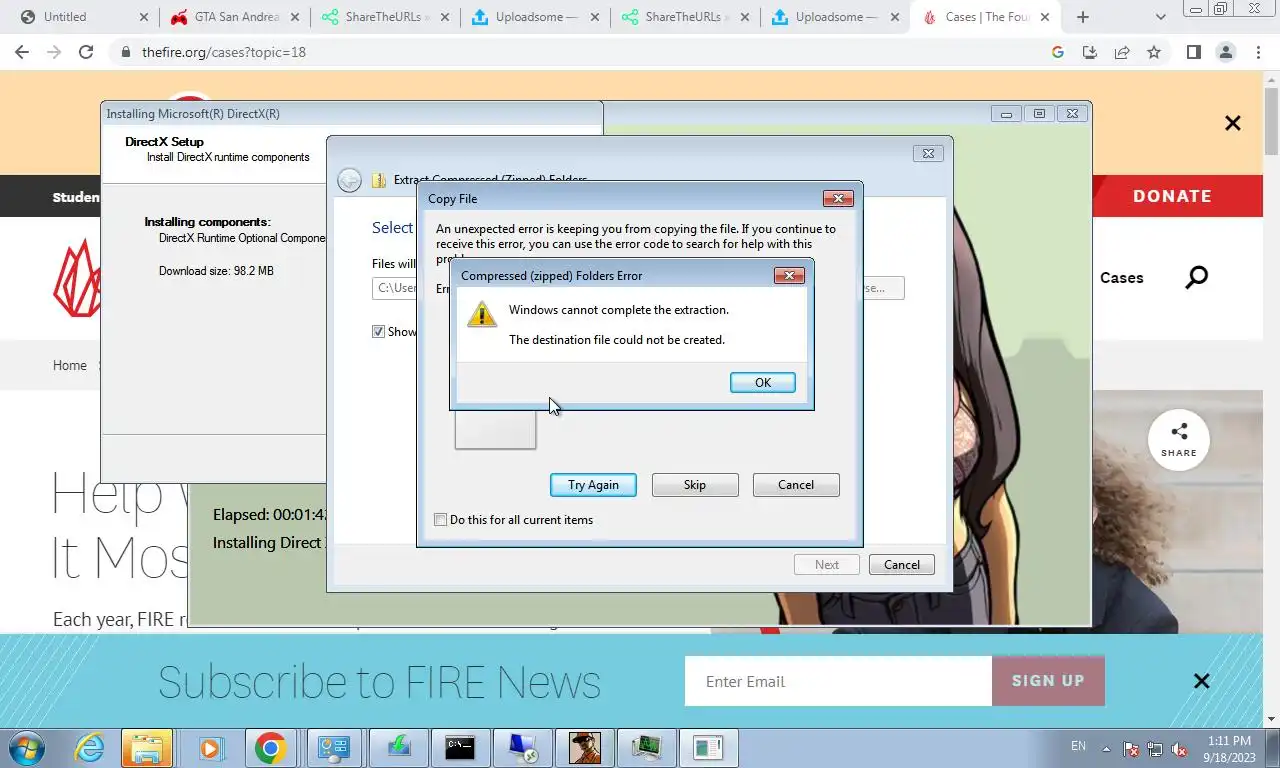Open Chrome from taskbar
1280x768 pixels.
click(x=271, y=748)
